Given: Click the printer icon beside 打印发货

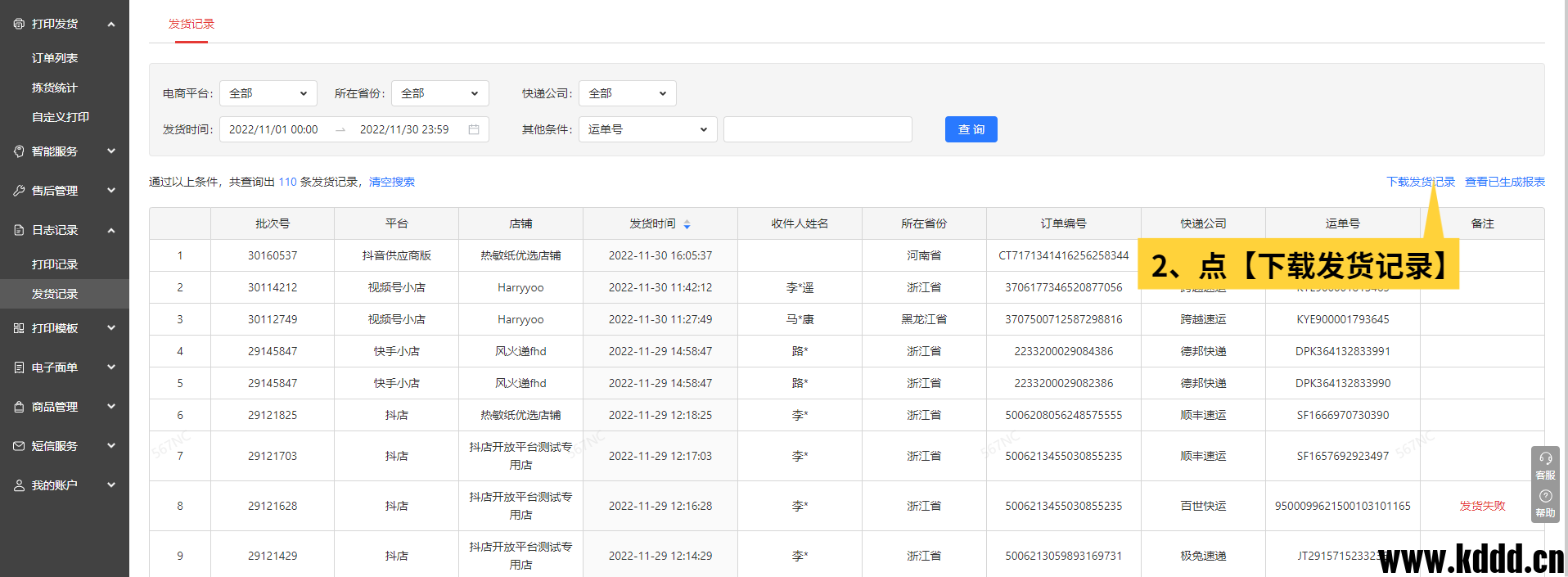Looking at the screenshot, I should pos(19,24).
